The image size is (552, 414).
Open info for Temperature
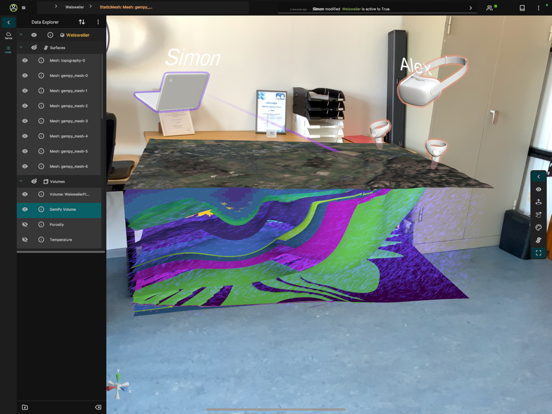click(x=41, y=240)
